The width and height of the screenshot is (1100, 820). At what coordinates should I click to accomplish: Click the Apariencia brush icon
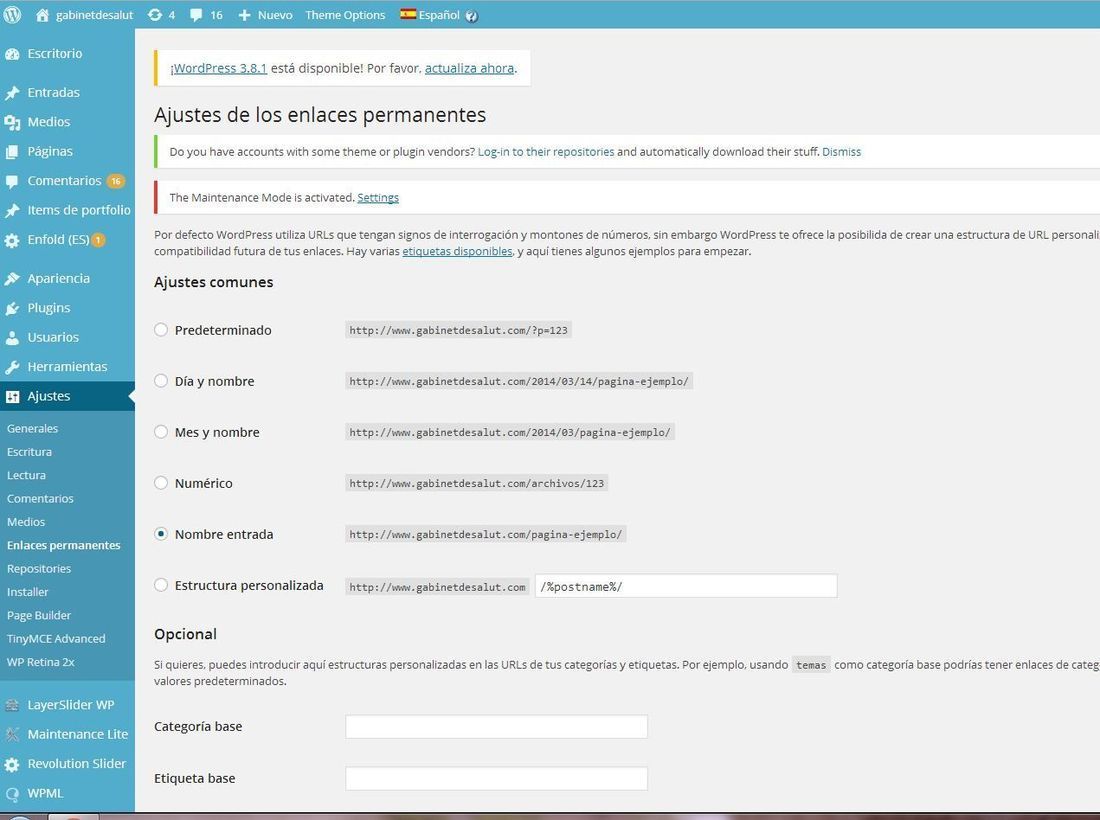coord(12,278)
